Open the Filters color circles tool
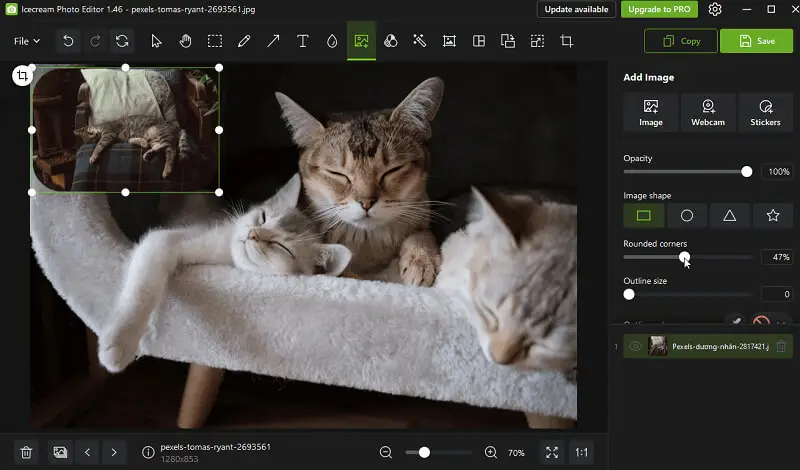800x470 pixels. 391,41
